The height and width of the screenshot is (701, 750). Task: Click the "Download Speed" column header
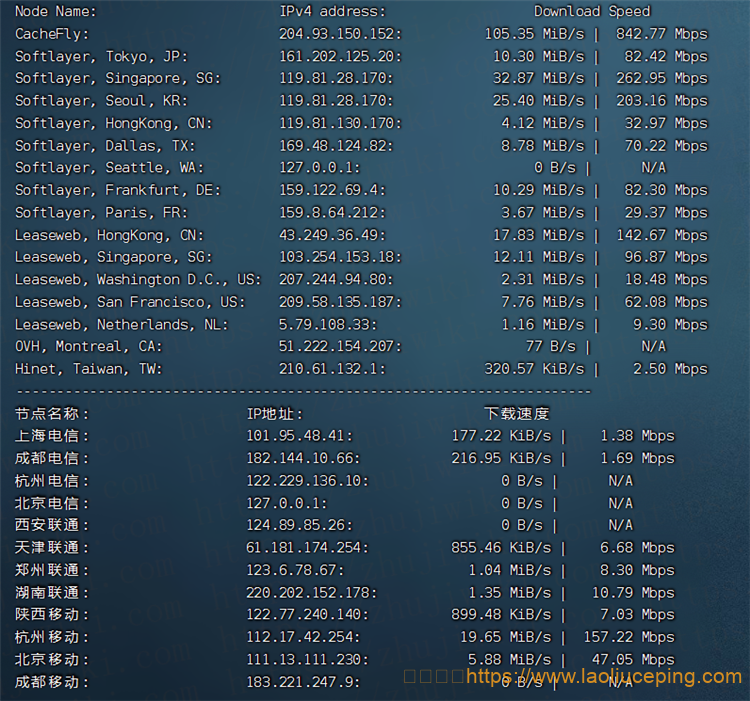pos(592,11)
